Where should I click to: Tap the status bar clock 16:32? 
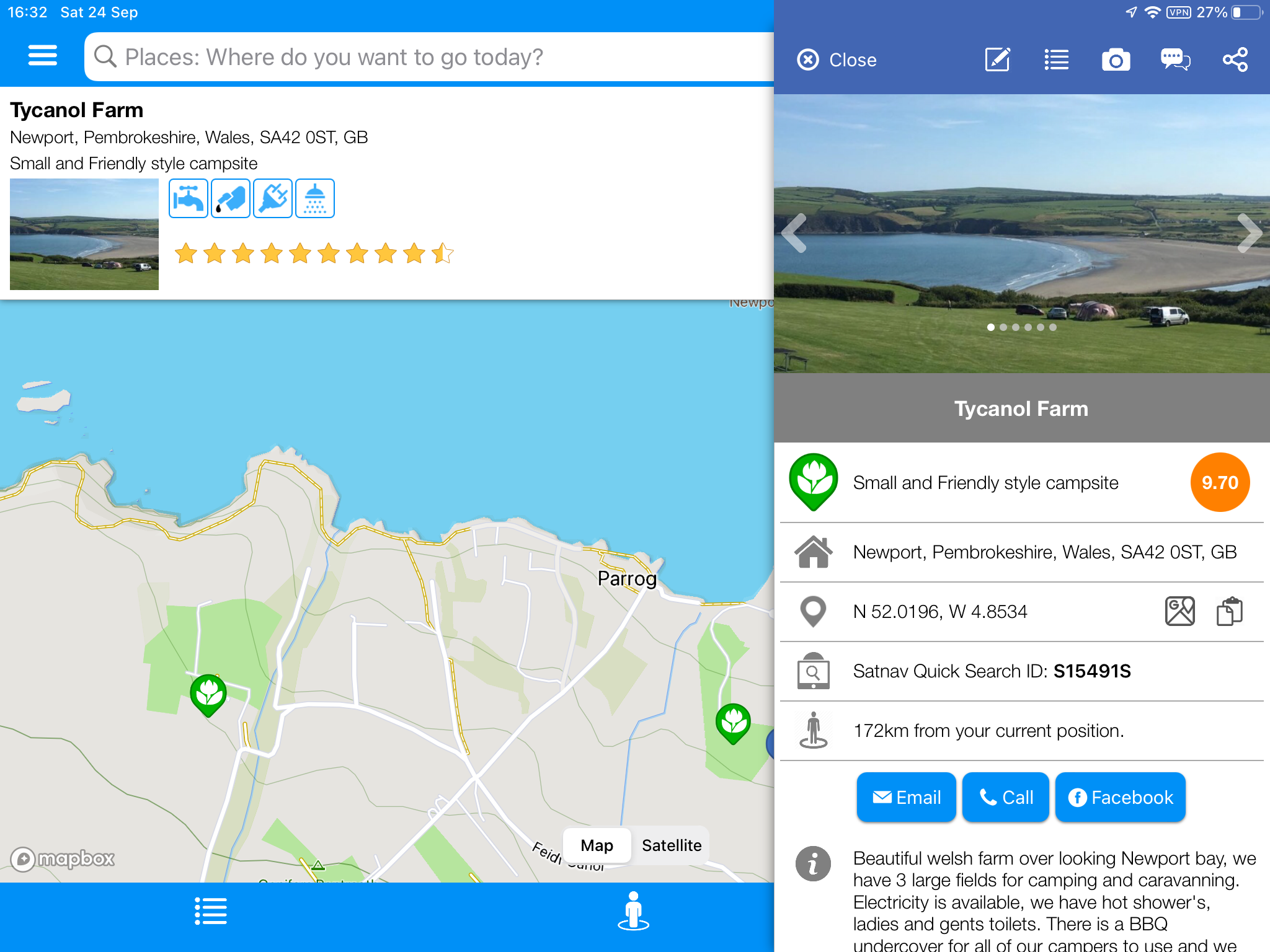click(x=27, y=12)
